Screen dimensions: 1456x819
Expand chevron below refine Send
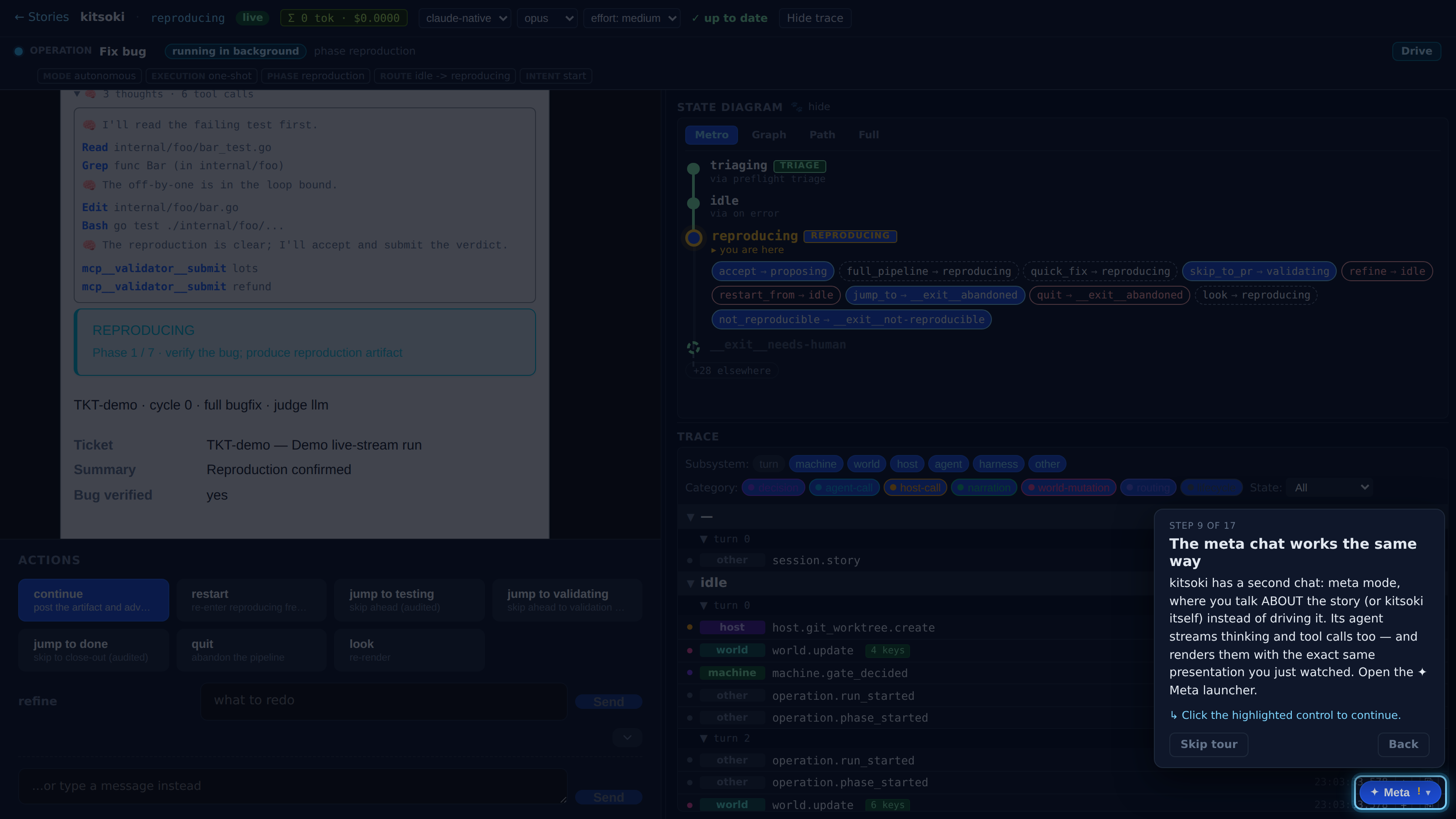[627, 738]
